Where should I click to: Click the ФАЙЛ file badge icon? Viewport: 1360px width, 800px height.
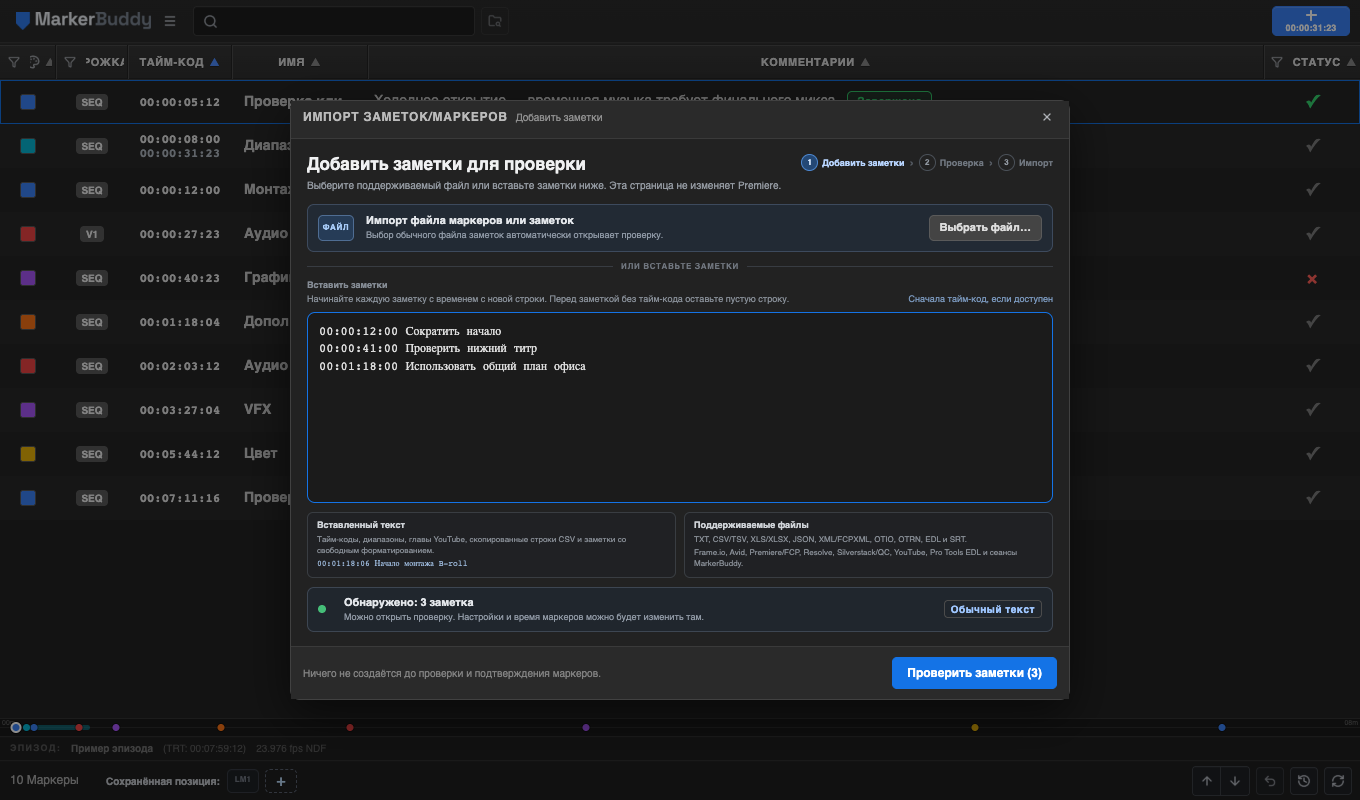click(x=336, y=228)
